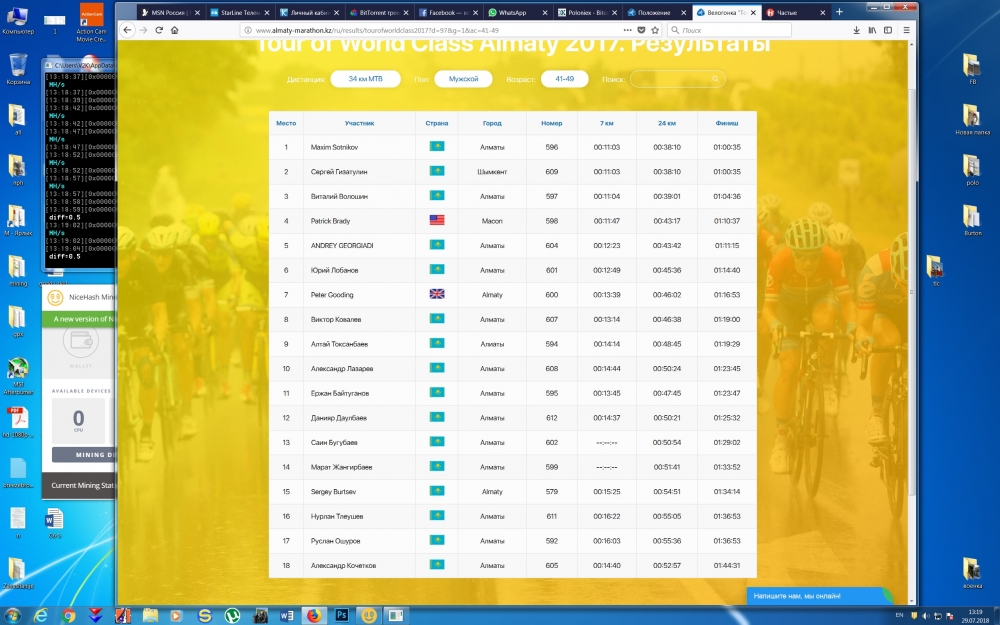
Task: Open the distance dropdown showing 34 км МТВ
Action: 365,79
